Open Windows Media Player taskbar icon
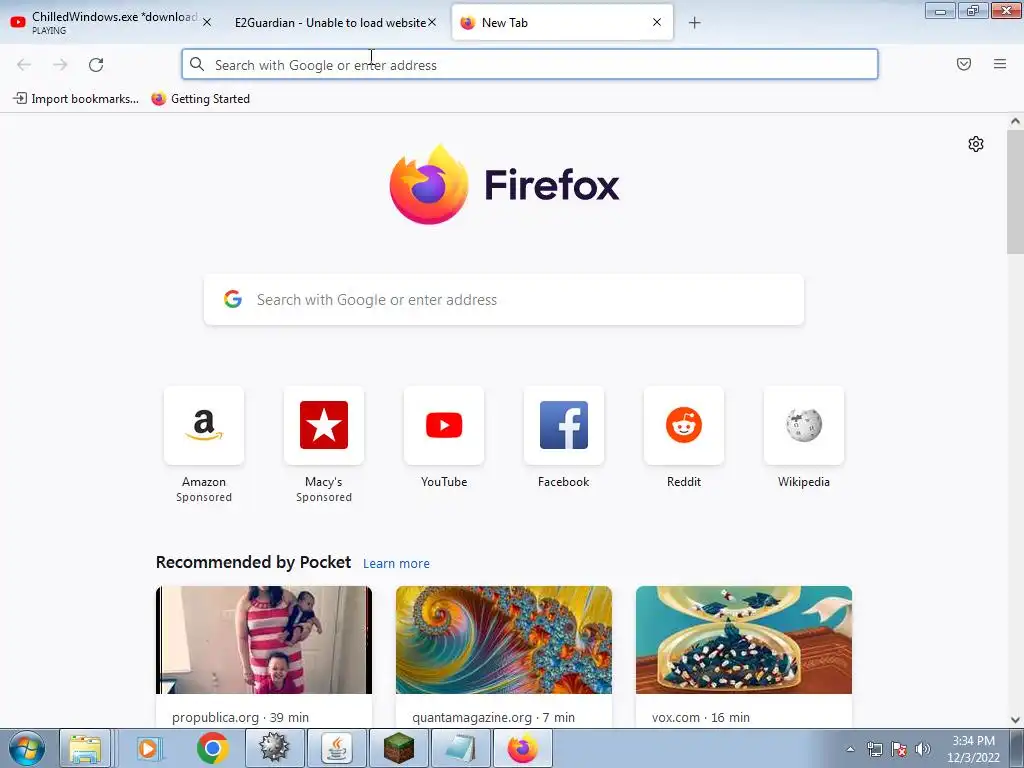The height and width of the screenshot is (768, 1024). coord(149,748)
